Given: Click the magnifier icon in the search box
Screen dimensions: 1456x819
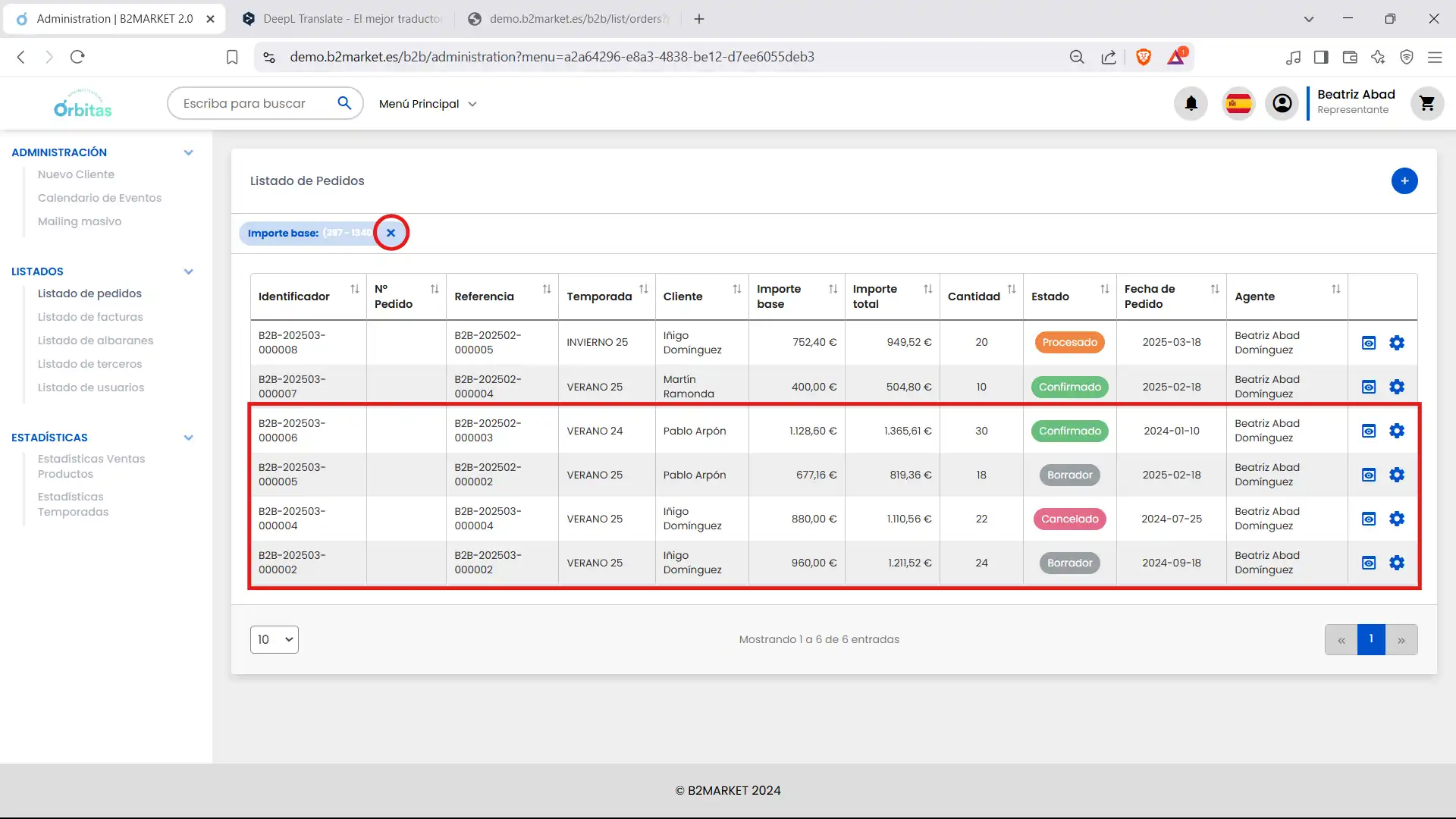Looking at the screenshot, I should [x=344, y=103].
